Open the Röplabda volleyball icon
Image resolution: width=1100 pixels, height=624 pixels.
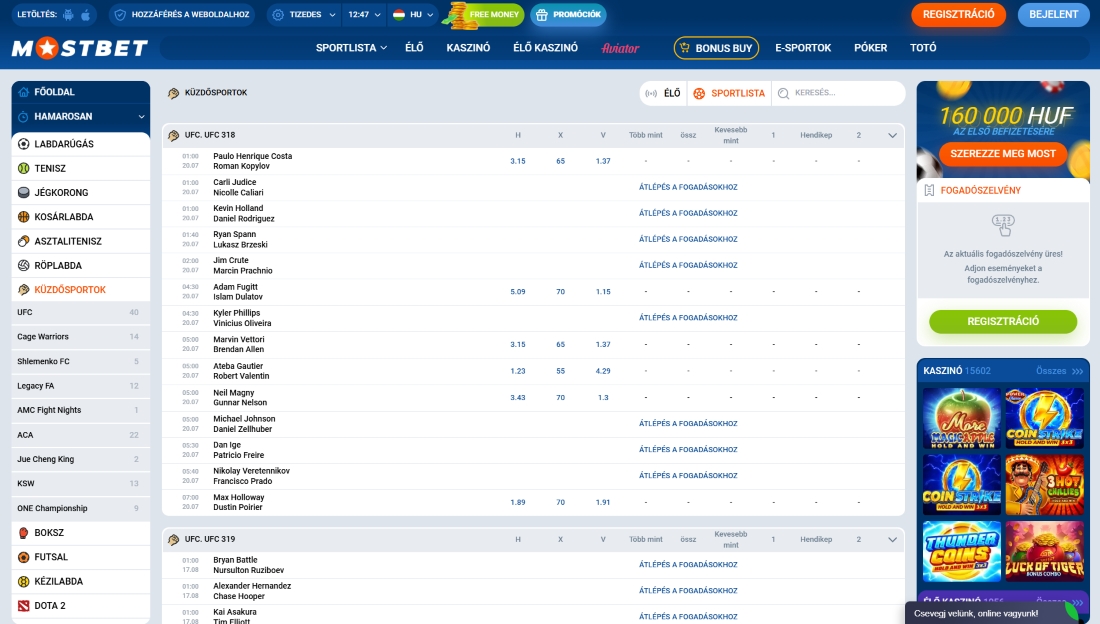coord(23,265)
